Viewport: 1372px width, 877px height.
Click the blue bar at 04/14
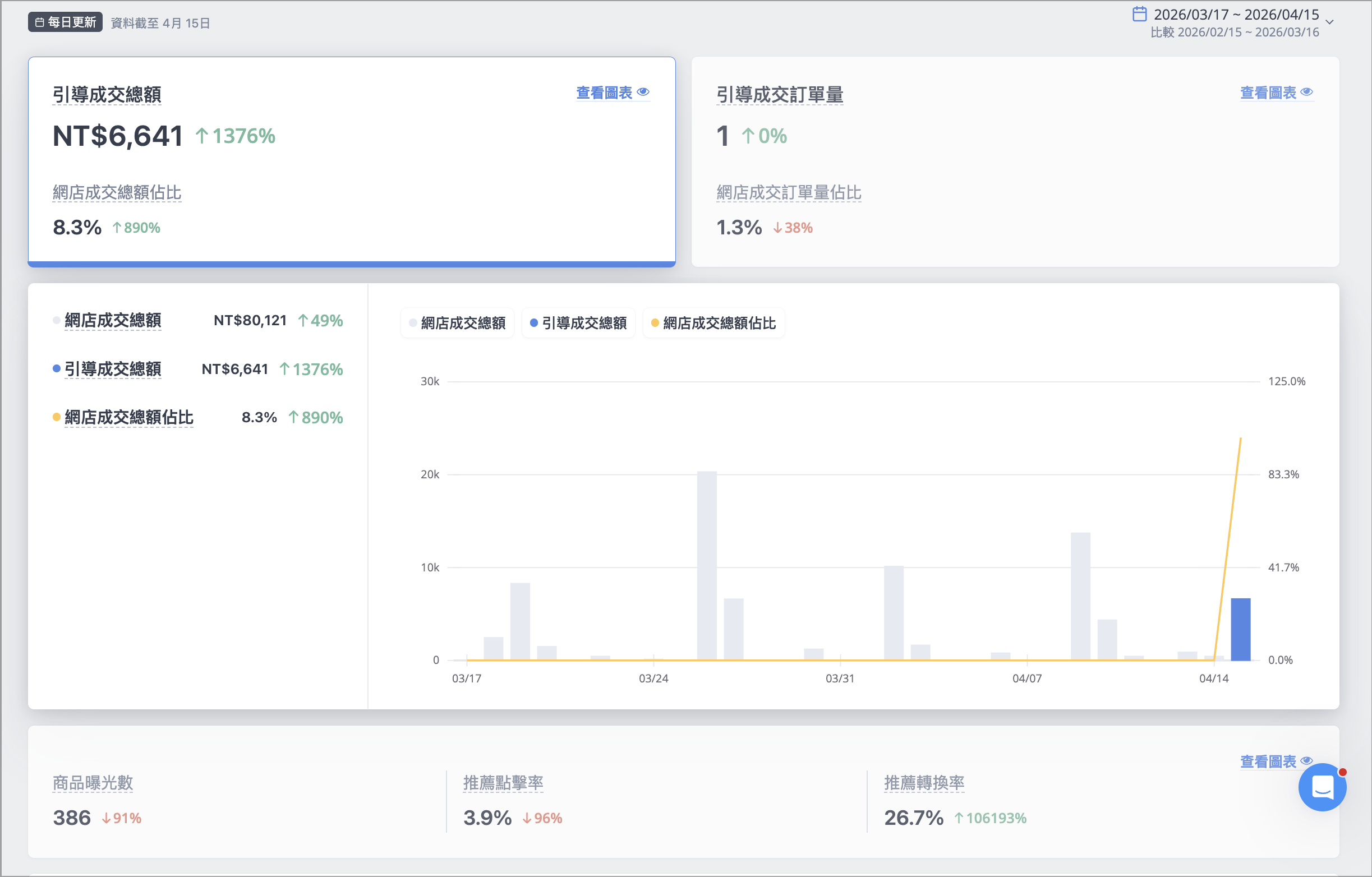(x=1241, y=629)
